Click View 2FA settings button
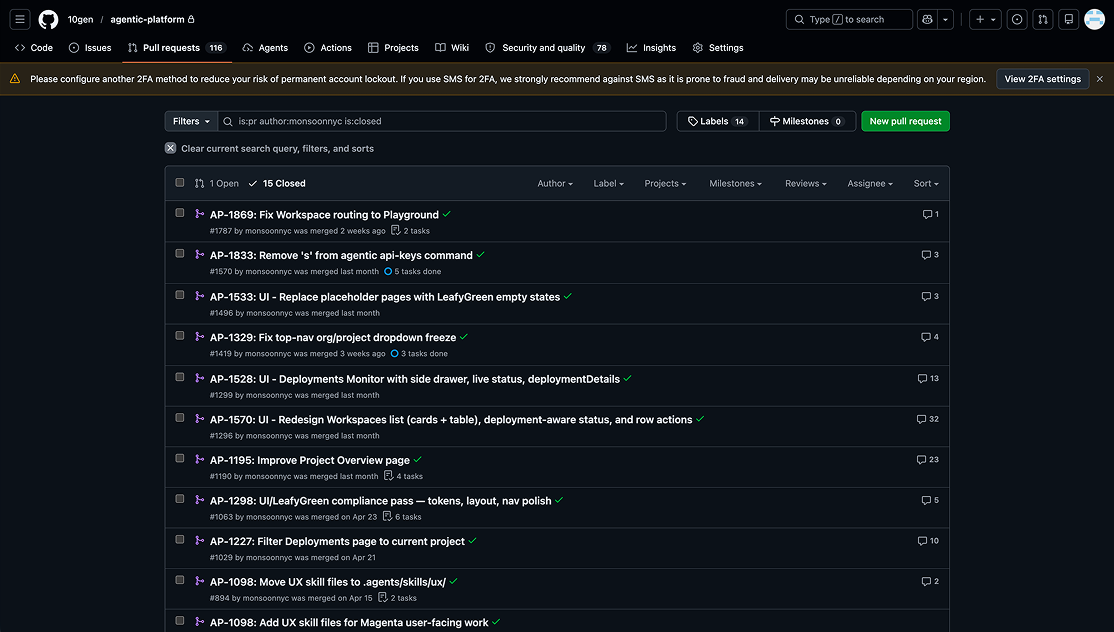The height and width of the screenshot is (632, 1114). coord(1042,79)
